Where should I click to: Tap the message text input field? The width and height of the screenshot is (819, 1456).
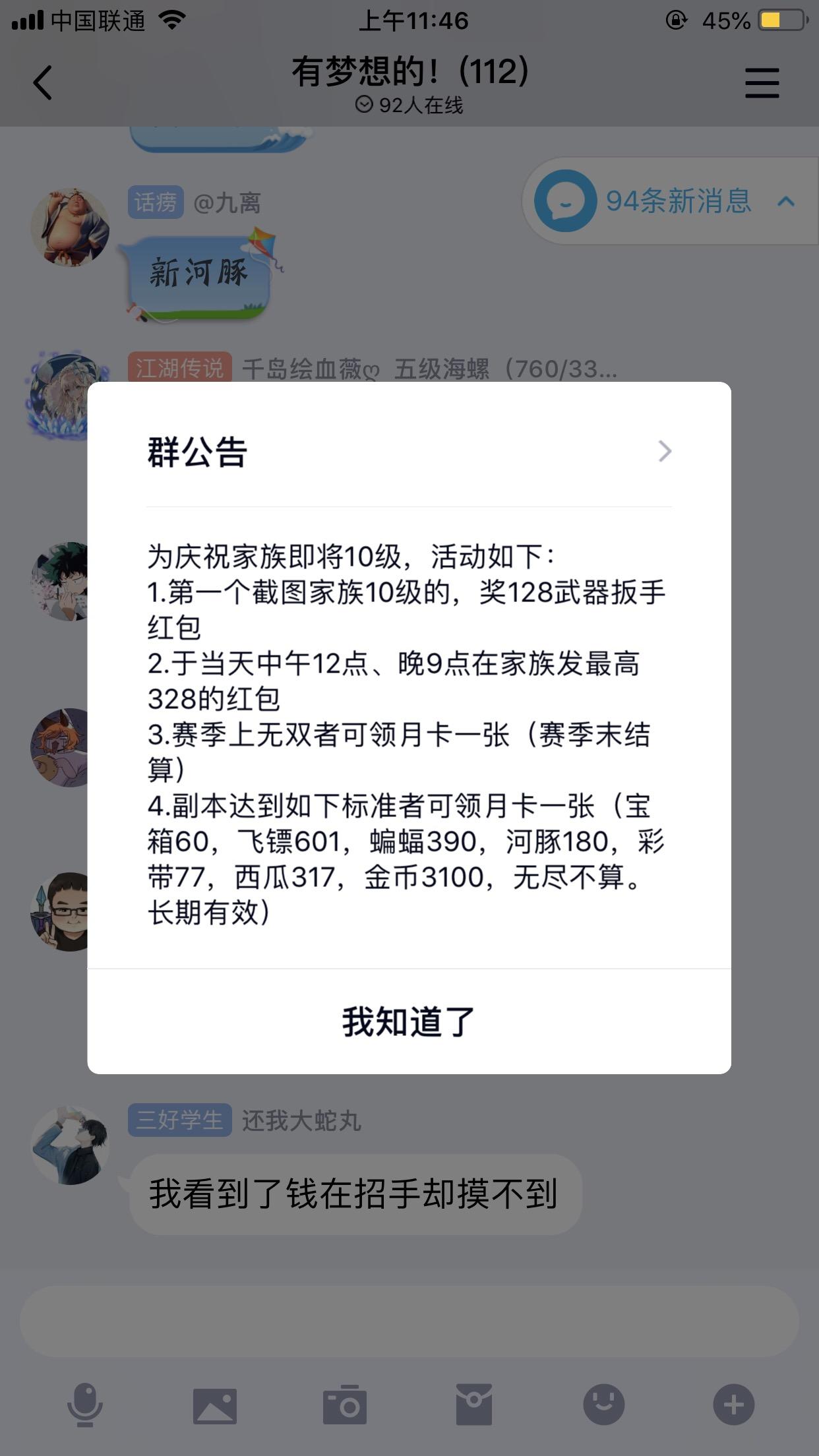(x=409, y=1321)
